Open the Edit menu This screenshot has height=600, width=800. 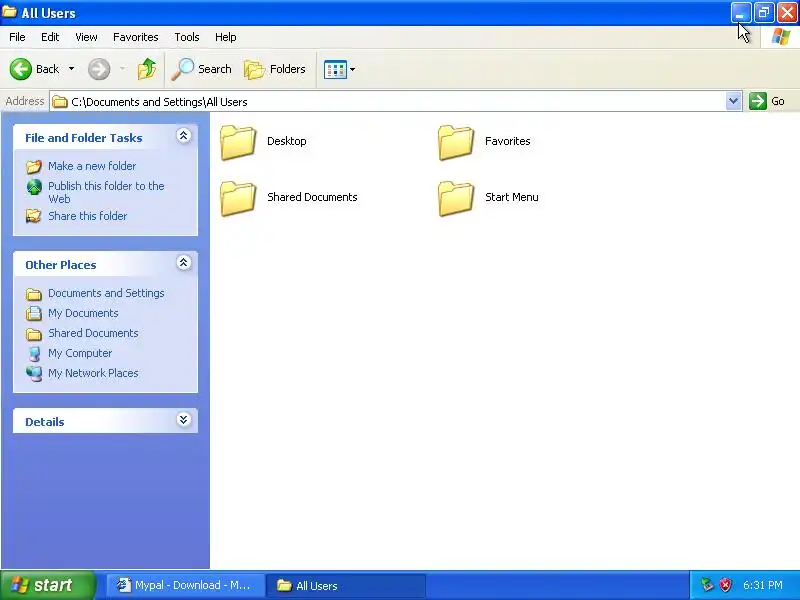click(50, 37)
